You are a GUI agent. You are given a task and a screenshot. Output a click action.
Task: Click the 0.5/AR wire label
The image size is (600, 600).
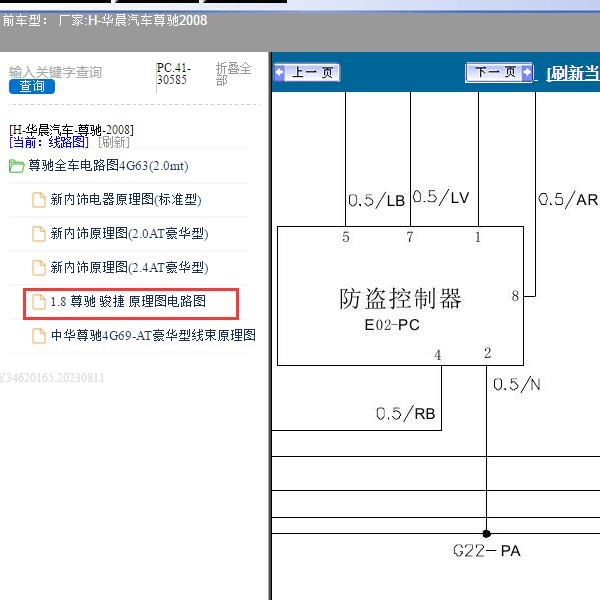568,199
